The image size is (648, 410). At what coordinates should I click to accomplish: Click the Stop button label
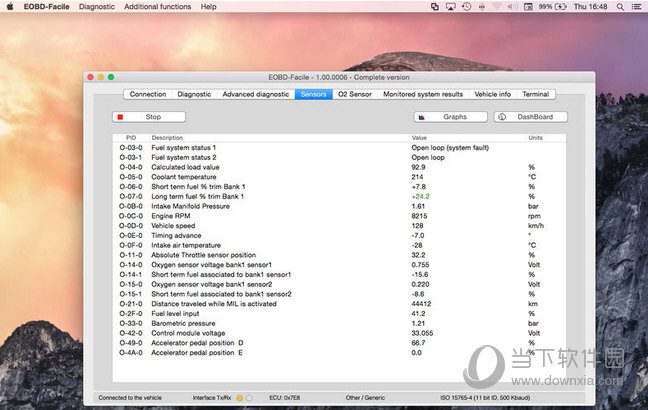153,117
